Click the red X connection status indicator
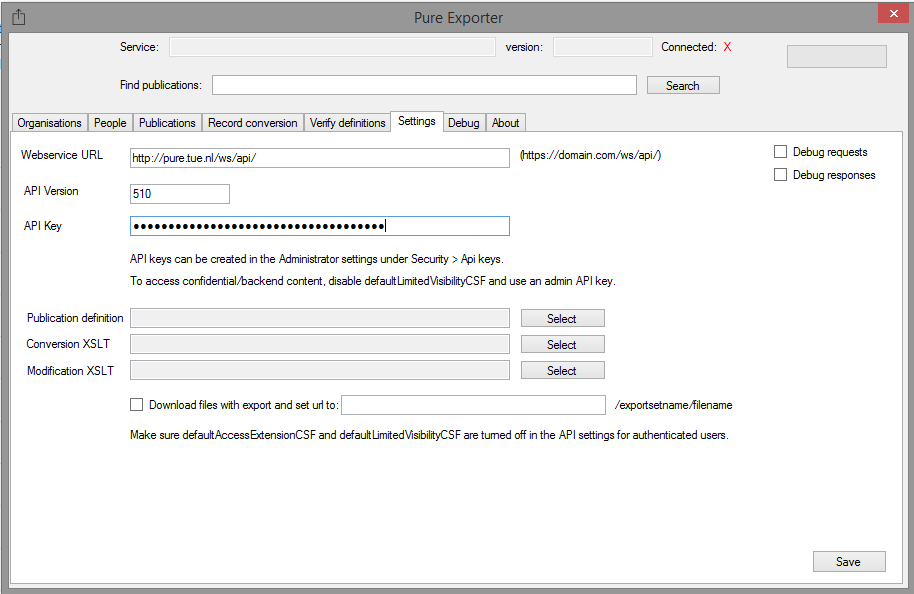 pos(727,47)
